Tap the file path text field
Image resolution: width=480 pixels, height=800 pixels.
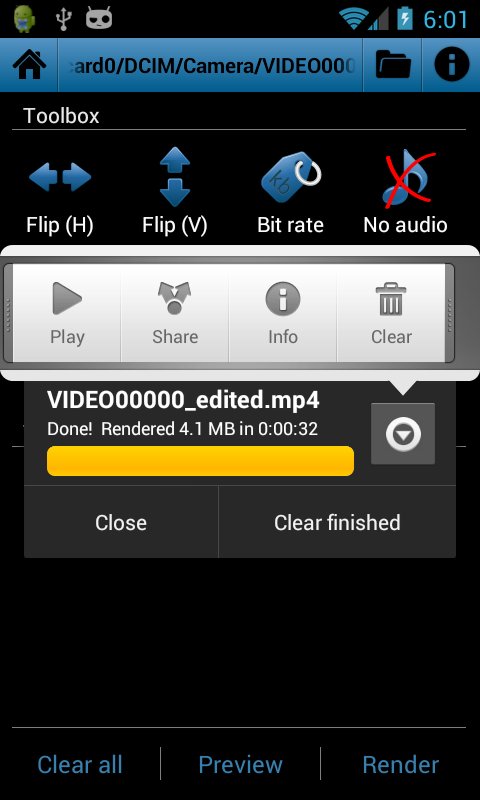210,65
